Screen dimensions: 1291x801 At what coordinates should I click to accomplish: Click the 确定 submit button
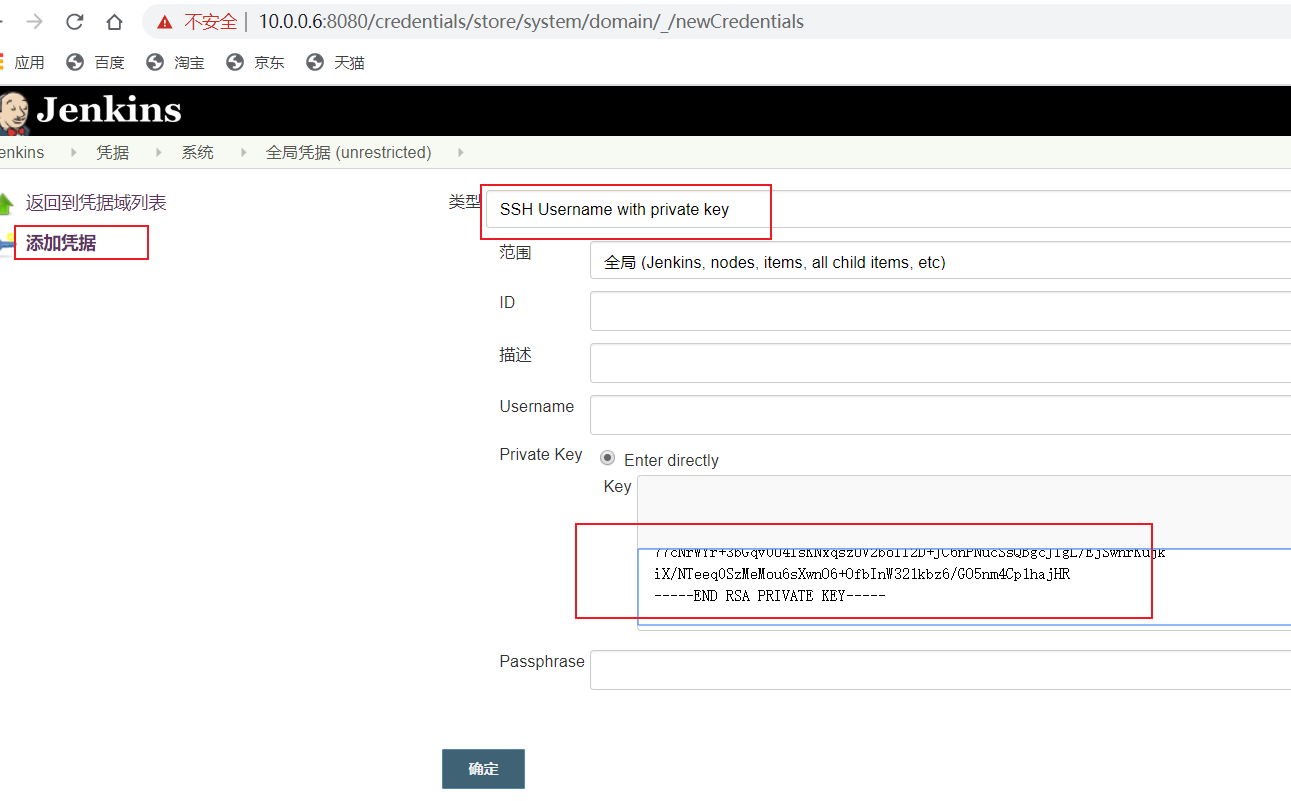[483, 769]
